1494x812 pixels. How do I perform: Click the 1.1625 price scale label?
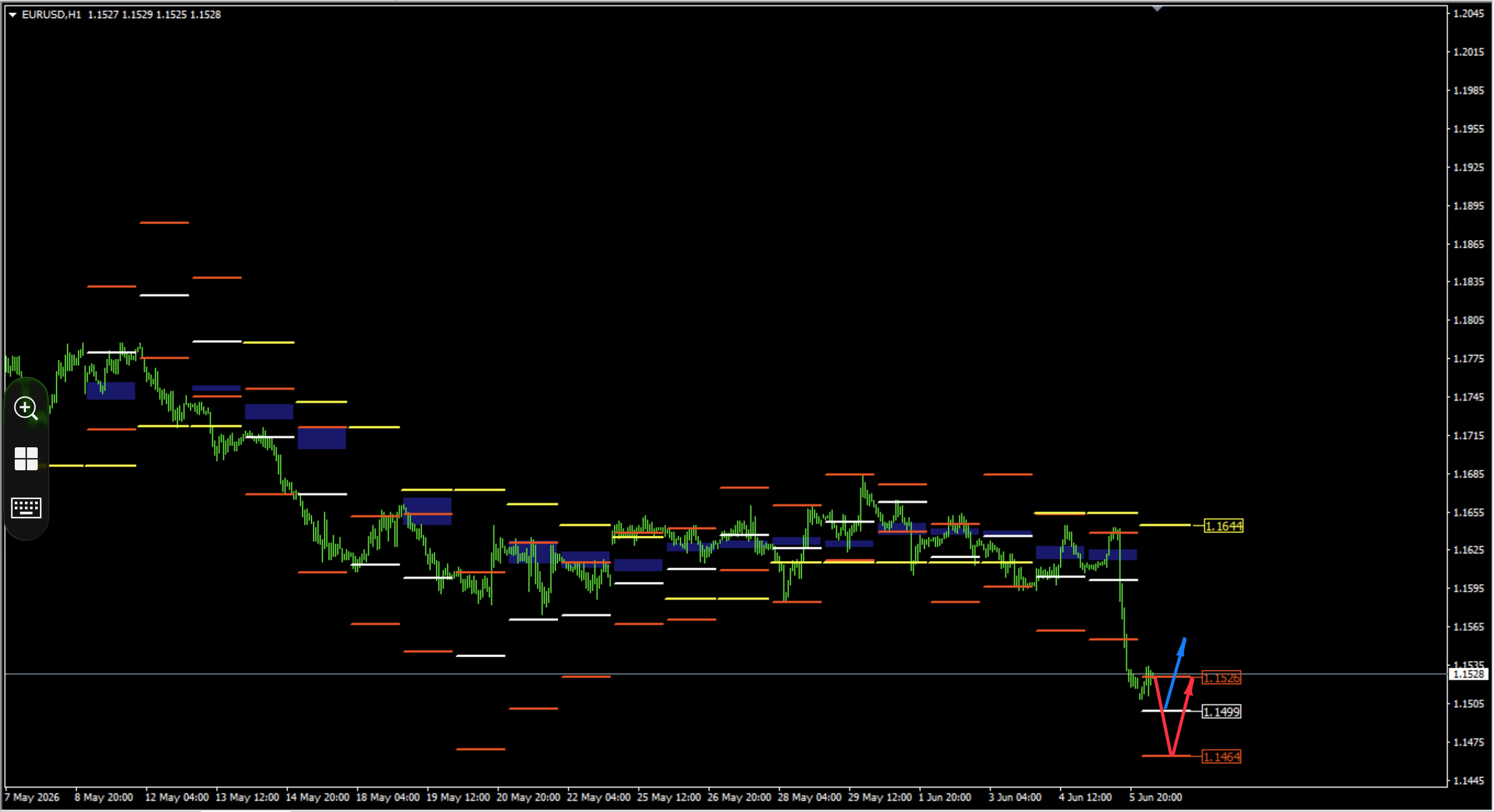click(1469, 550)
